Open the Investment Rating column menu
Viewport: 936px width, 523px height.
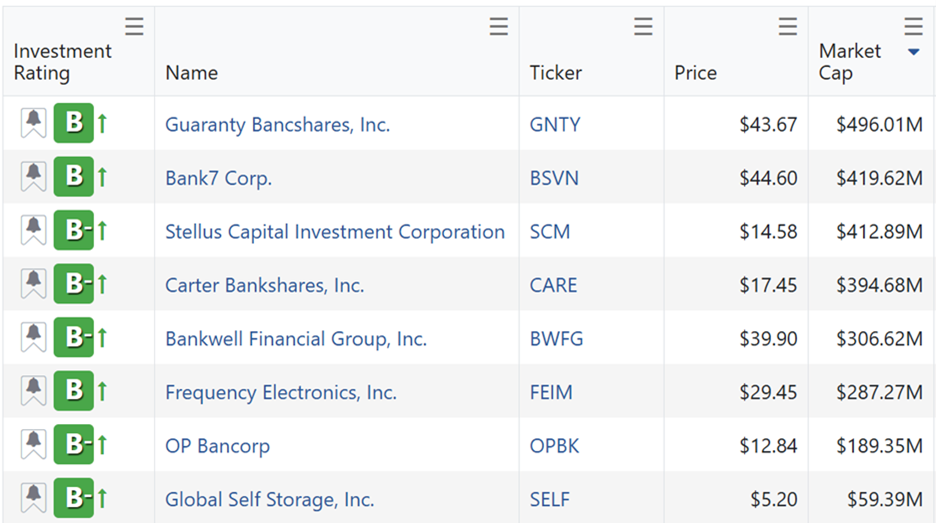134,26
